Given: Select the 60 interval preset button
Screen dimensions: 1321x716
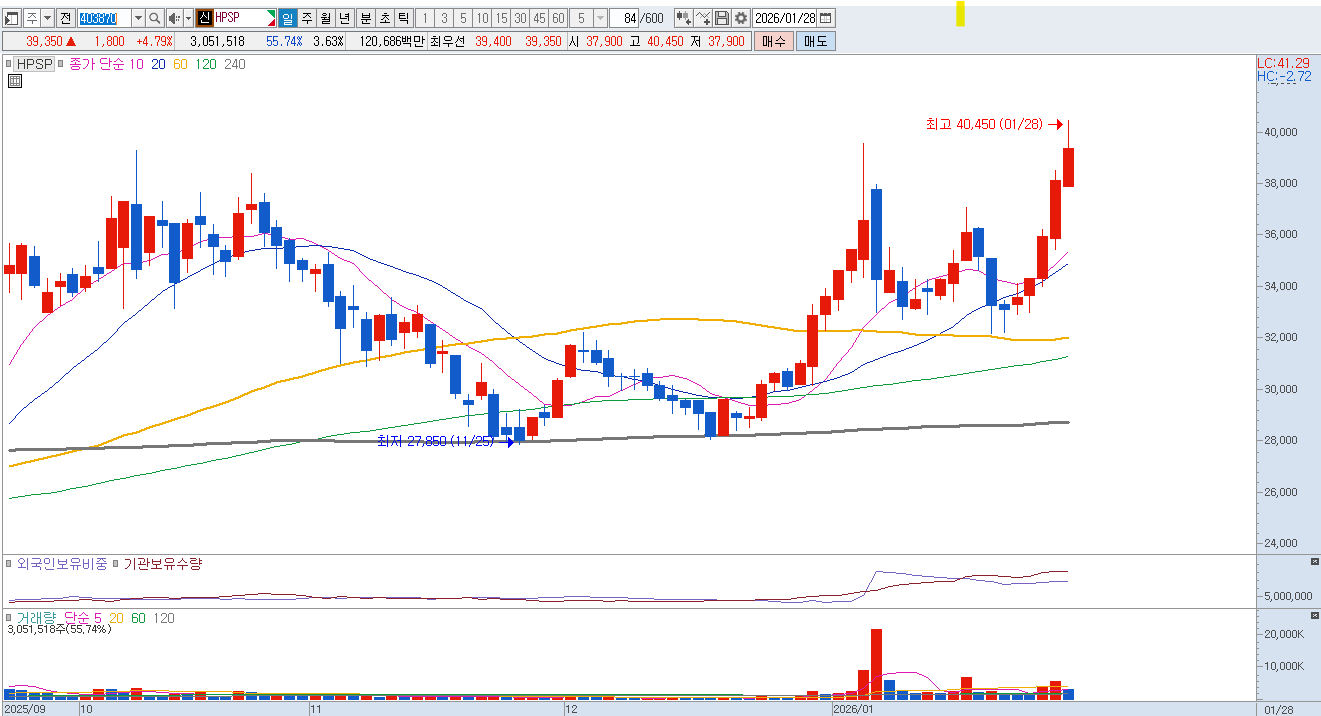Looking at the screenshot, I should pos(558,19).
